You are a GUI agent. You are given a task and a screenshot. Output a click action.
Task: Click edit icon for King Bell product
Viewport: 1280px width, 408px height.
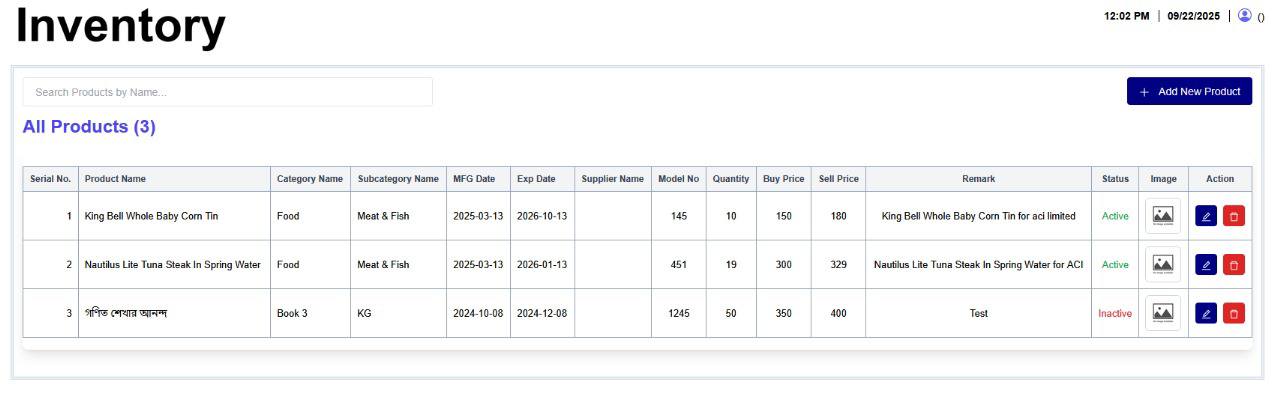click(x=1206, y=216)
